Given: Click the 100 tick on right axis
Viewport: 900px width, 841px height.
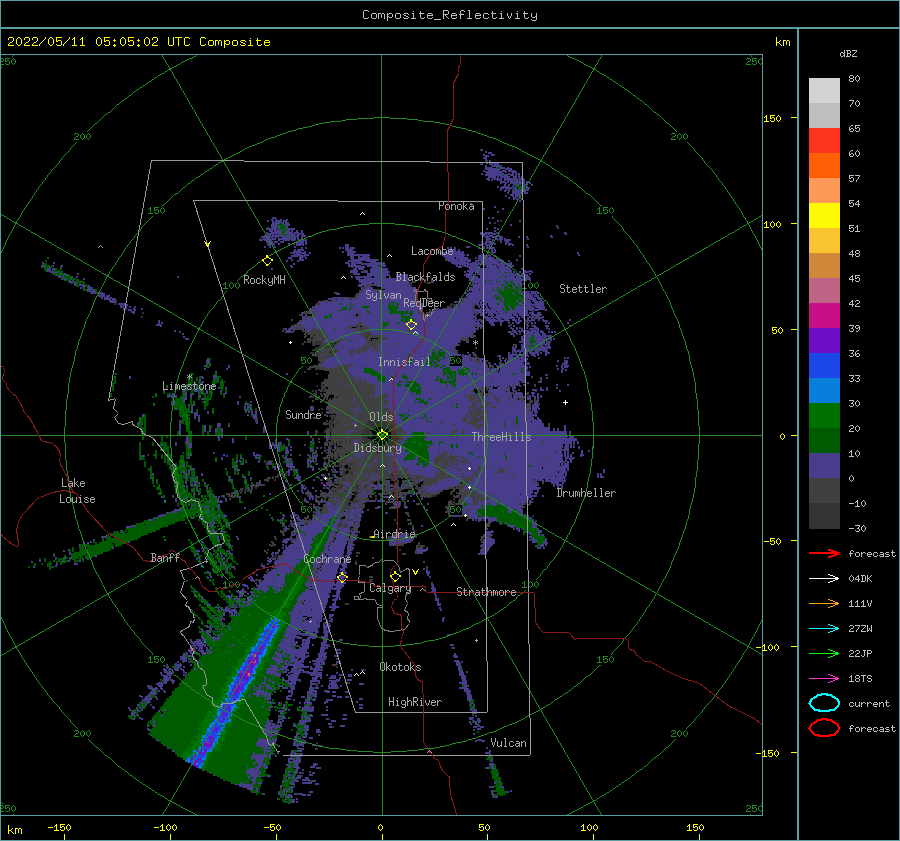Looking at the screenshot, I should pyautogui.click(x=772, y=224).
